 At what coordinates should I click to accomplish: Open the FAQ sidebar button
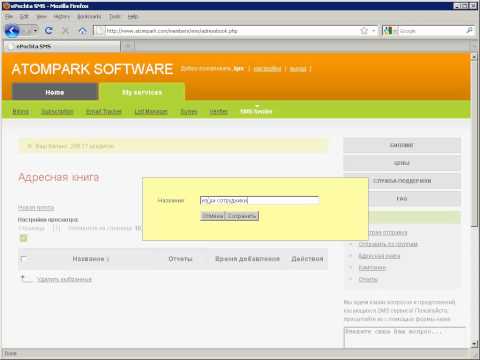click(x=402, y=198)
